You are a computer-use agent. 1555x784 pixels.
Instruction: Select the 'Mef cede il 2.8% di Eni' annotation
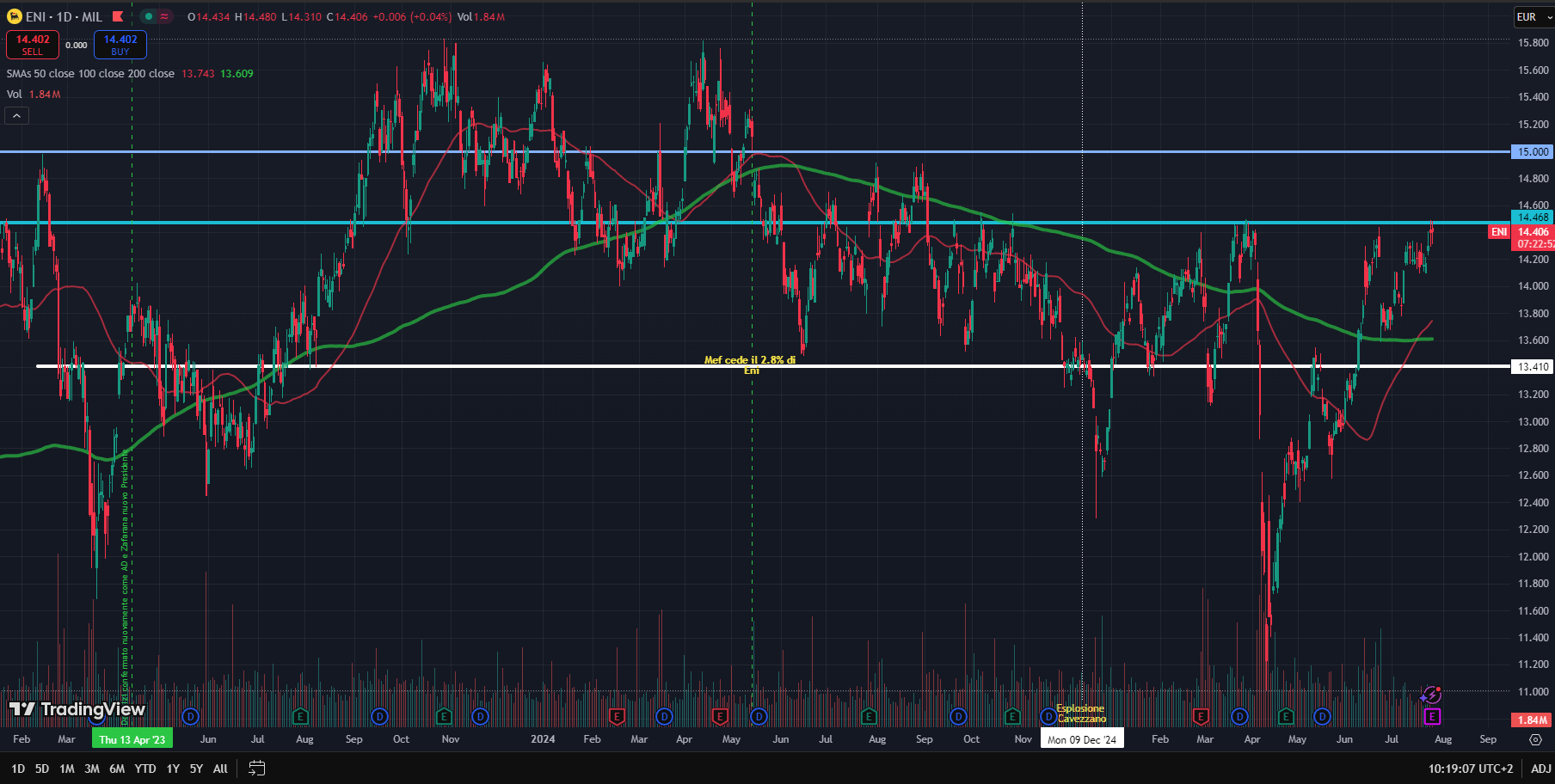[750, 364]
